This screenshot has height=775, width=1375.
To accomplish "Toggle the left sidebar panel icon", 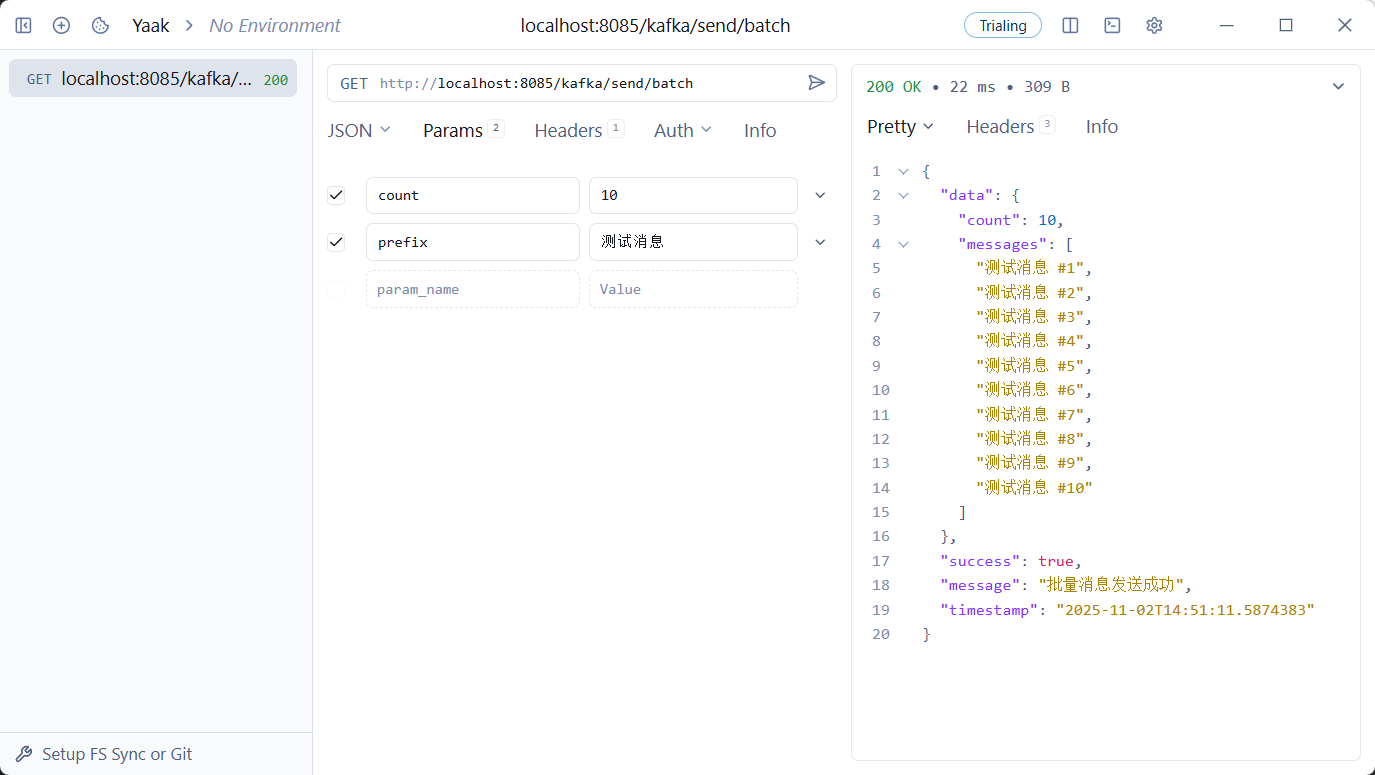I will 23,25.
